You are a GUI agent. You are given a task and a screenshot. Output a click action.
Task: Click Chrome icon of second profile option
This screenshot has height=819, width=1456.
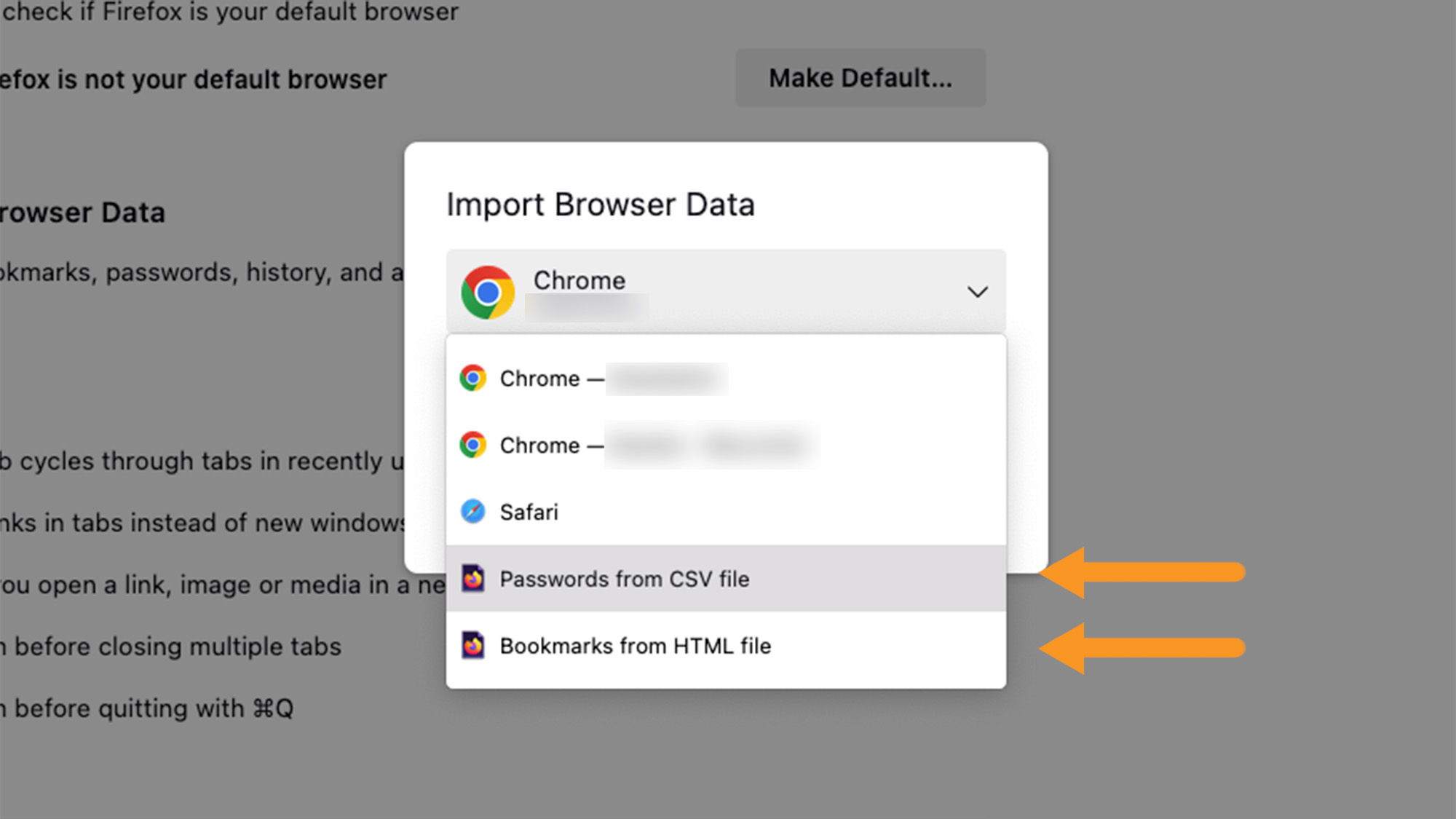coord(473,444)
